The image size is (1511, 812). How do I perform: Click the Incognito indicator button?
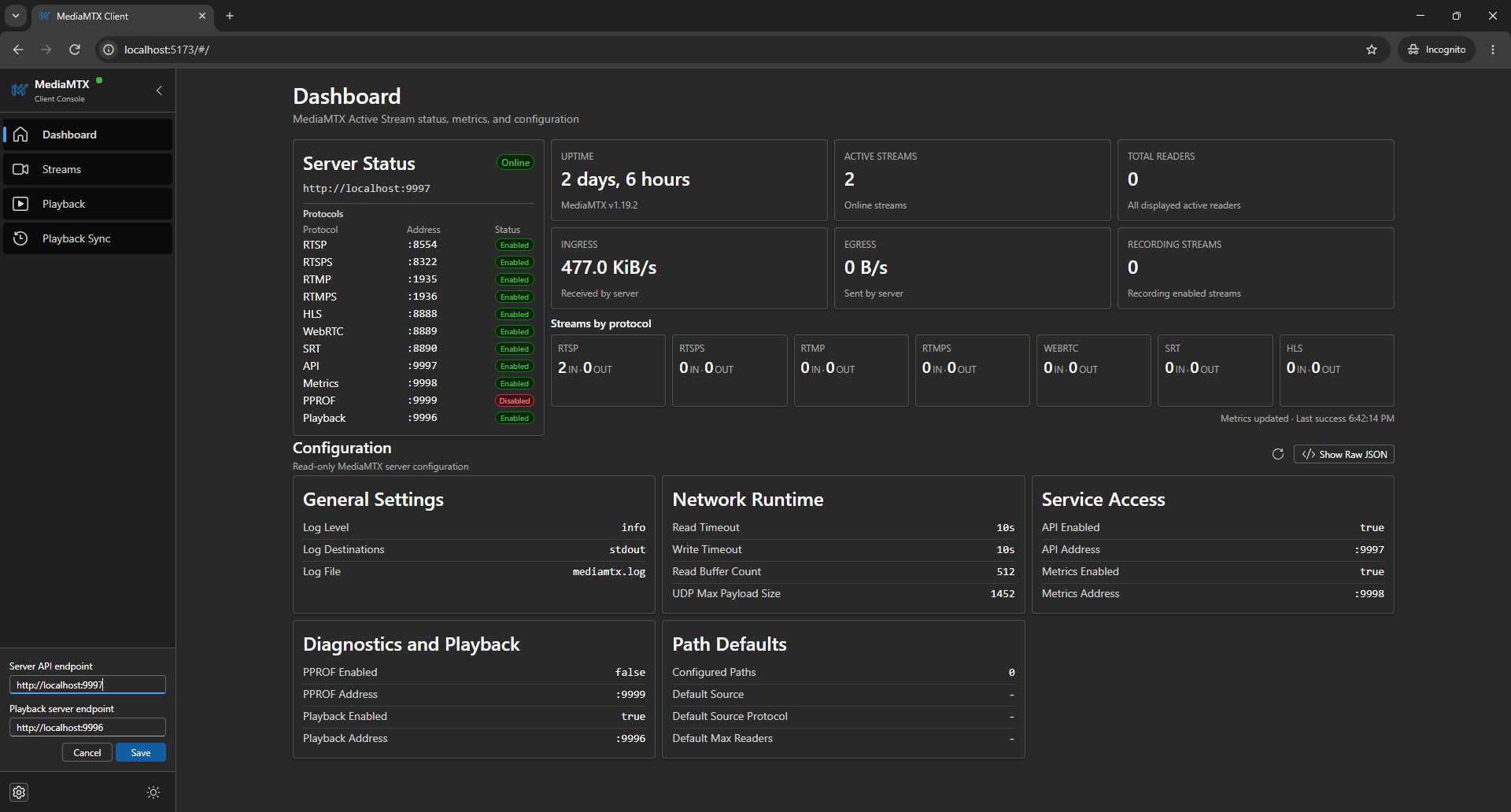click(x=1437, y=50)
